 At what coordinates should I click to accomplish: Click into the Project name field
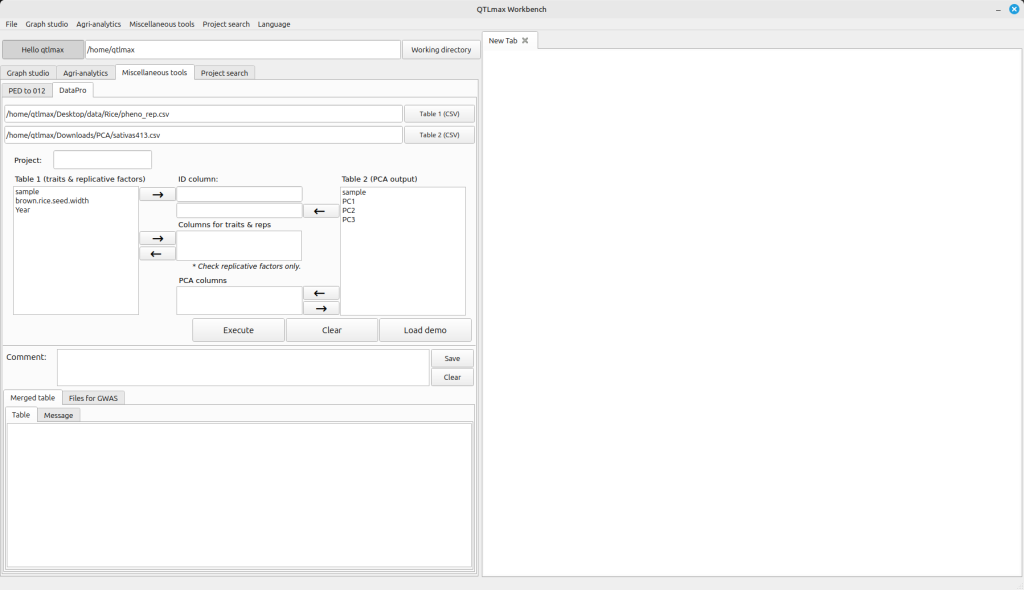102,160
